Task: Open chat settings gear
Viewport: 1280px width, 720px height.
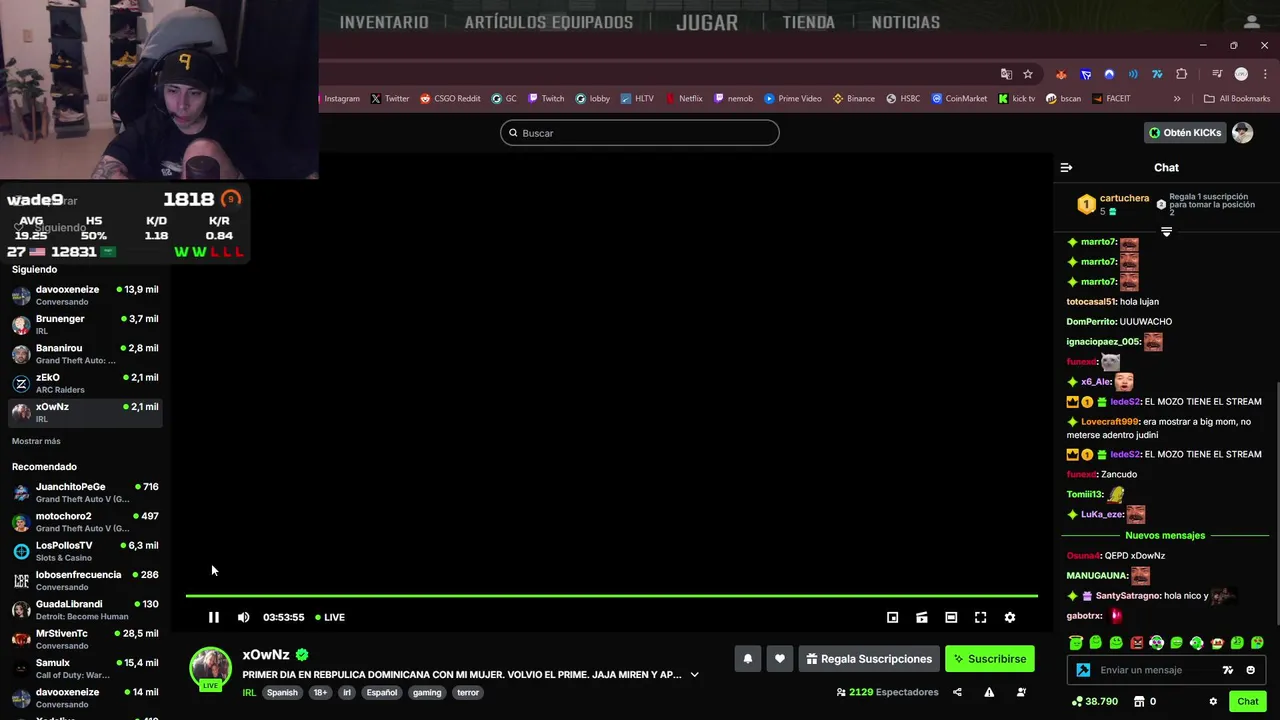Action: pyautogui.click(x=1213, y=702)
